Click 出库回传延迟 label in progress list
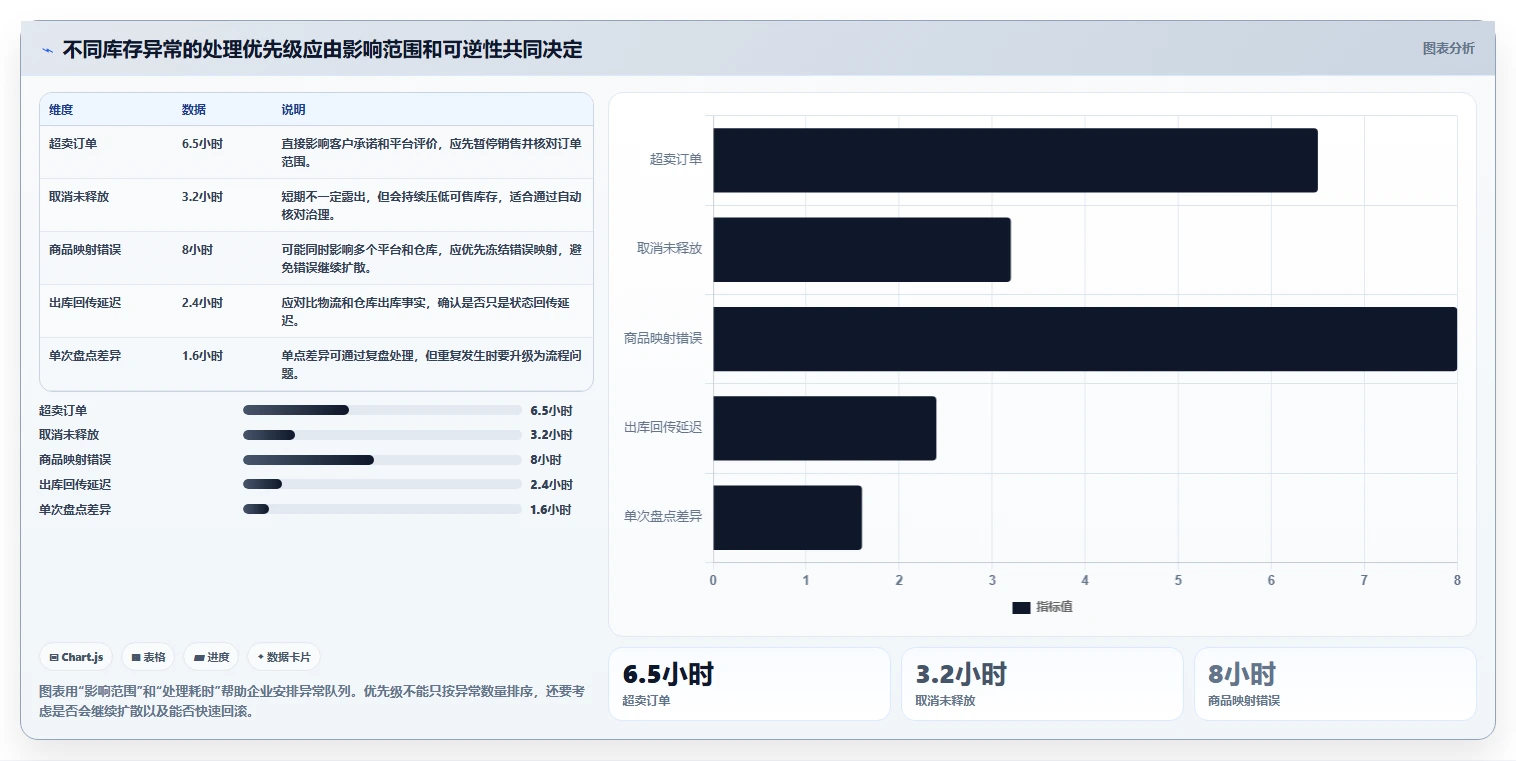 (75, 484)
